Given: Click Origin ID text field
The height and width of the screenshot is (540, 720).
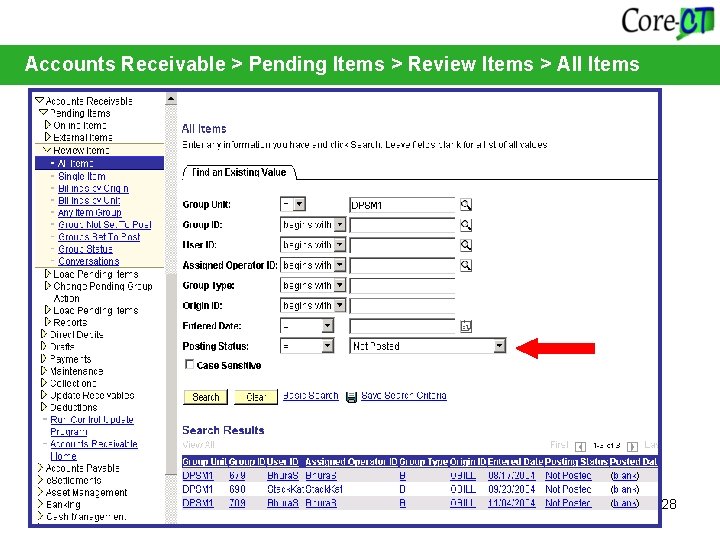Looking at the screenshot, I should click(x=402, y=306).
